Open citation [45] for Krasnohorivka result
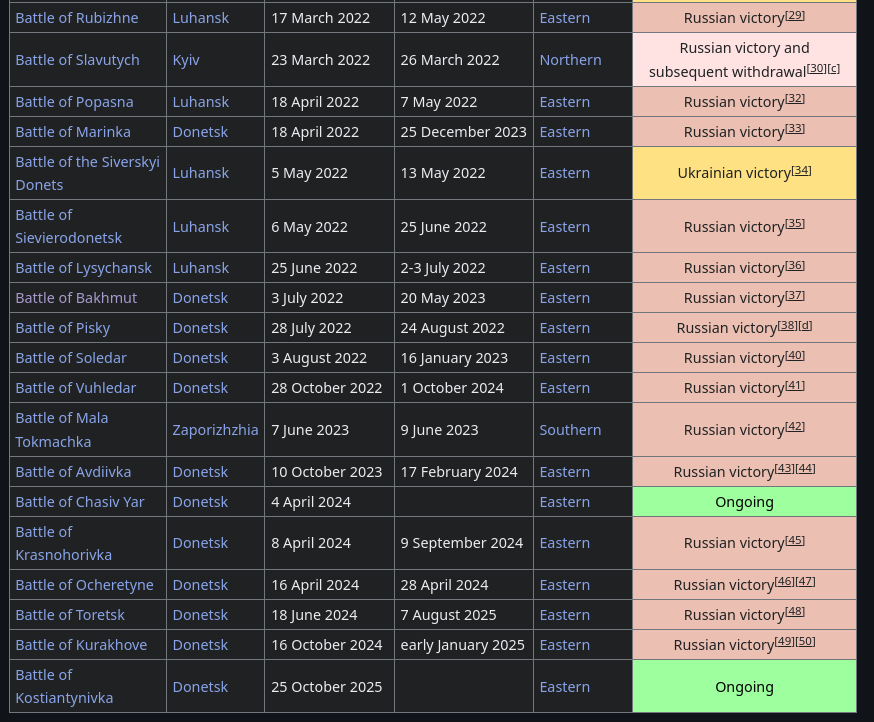Screen dimensions: 874x722 coord(795,540)
